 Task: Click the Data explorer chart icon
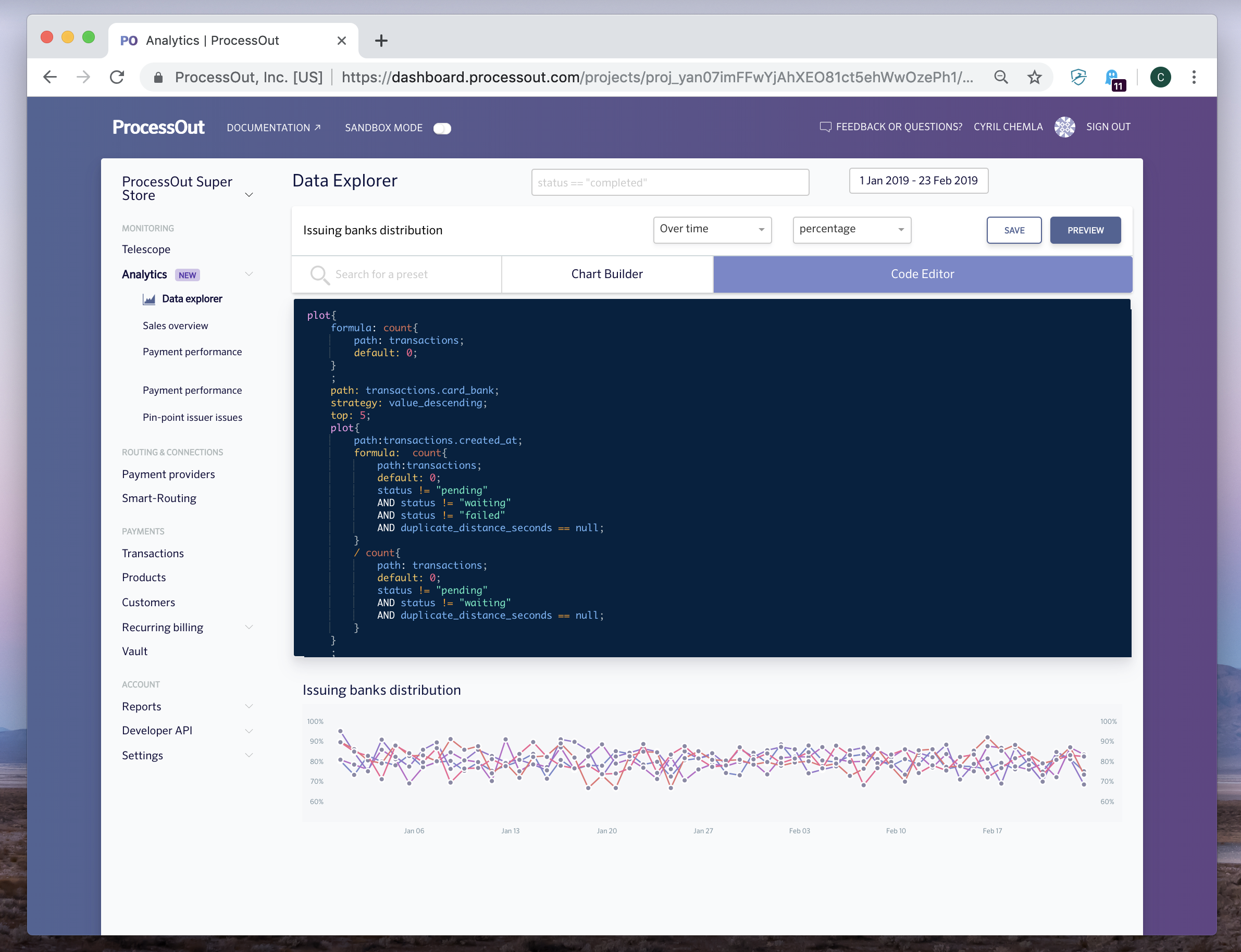pos(149,299)
